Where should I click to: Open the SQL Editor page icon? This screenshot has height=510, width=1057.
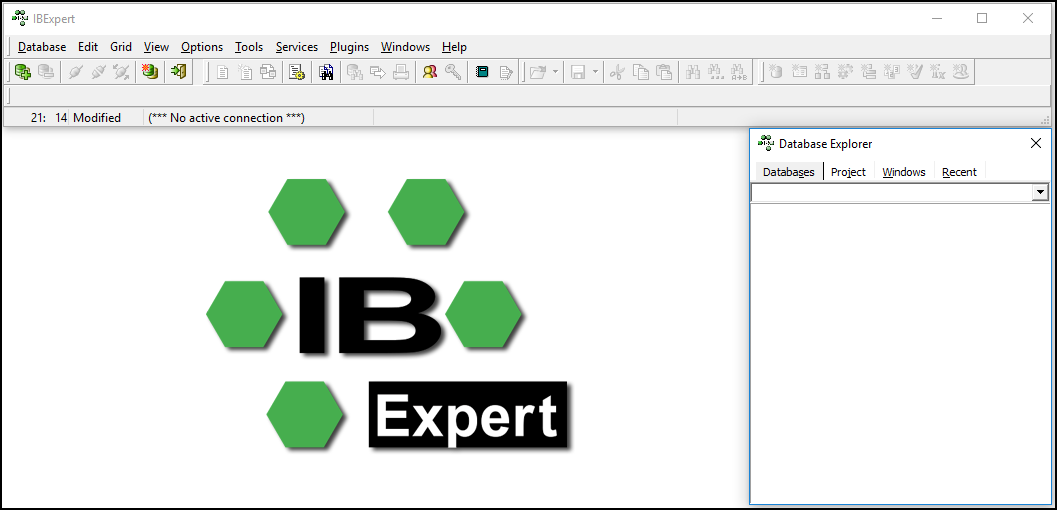point(222,72)
